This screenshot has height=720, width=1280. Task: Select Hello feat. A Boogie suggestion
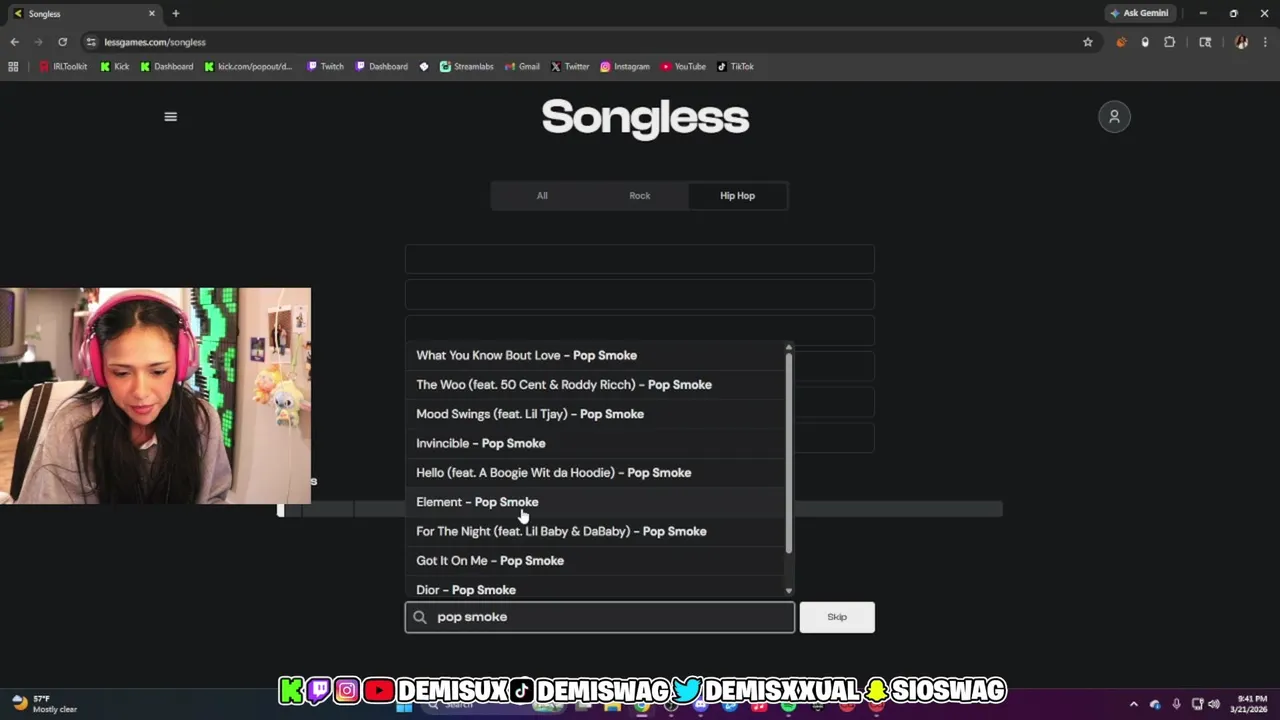click(595, 472)
